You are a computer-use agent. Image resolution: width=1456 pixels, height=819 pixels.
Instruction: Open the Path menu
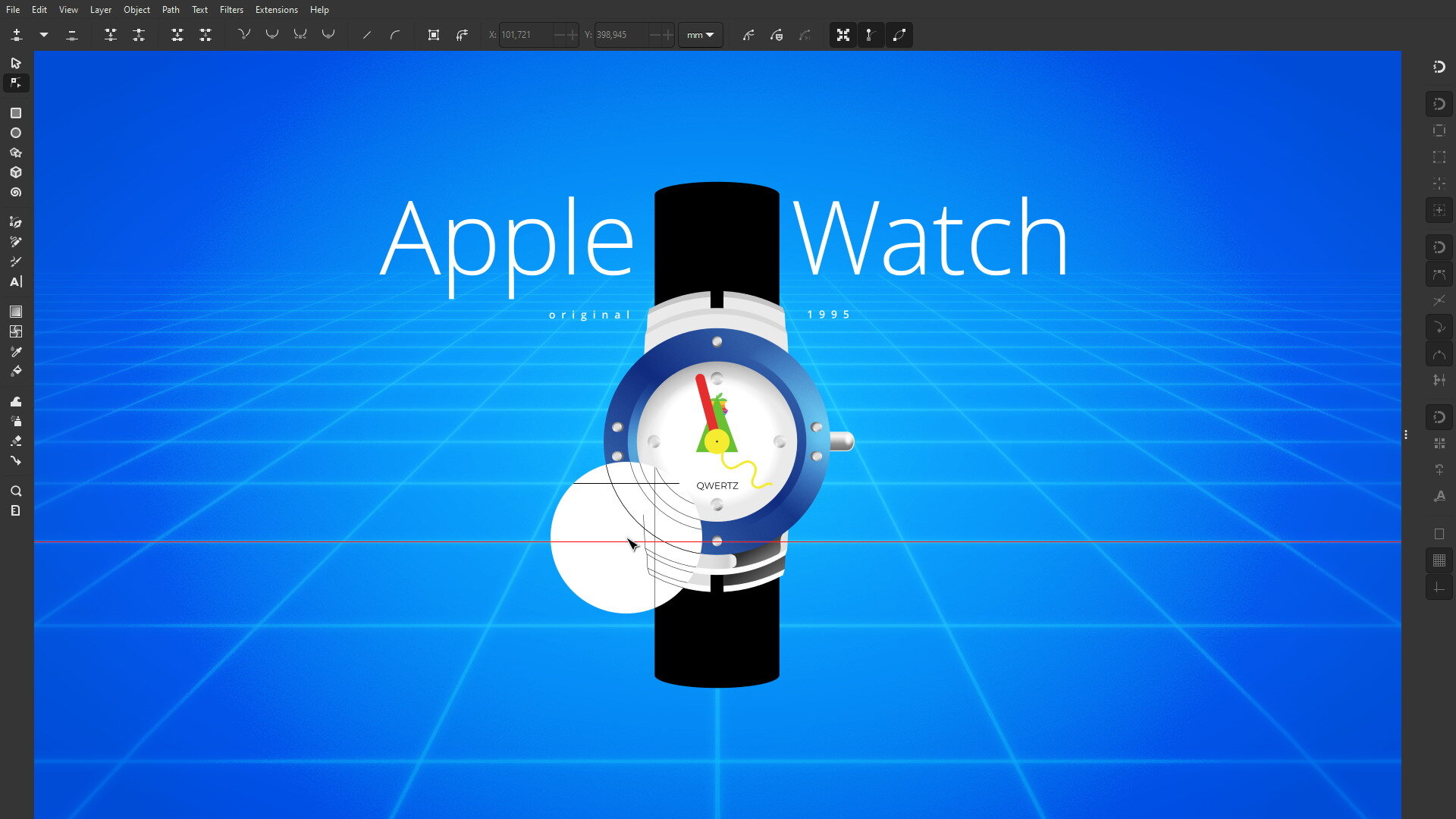[x=171, y=10]
